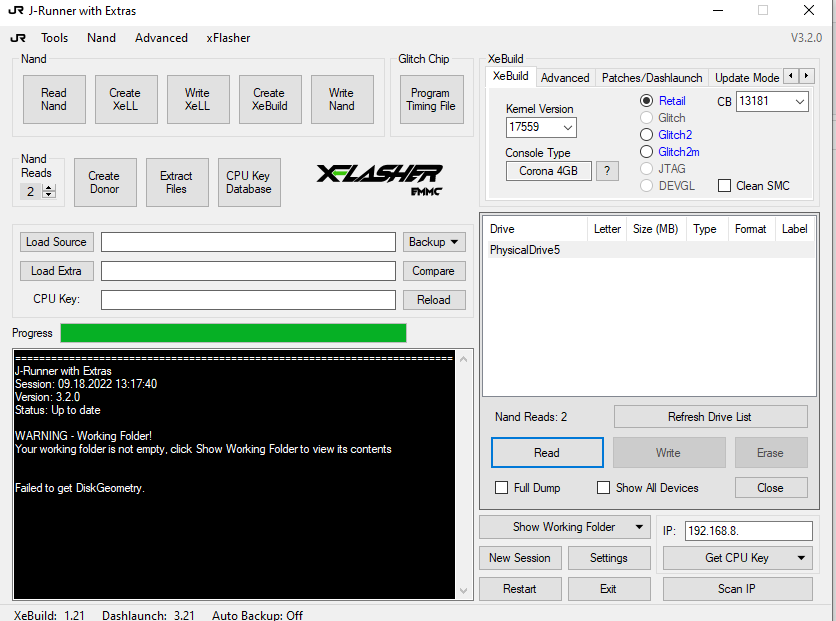The height and width of the screenshot is (621, 836).
Task: Click the CPU Key input field
Action: point(248,300)
